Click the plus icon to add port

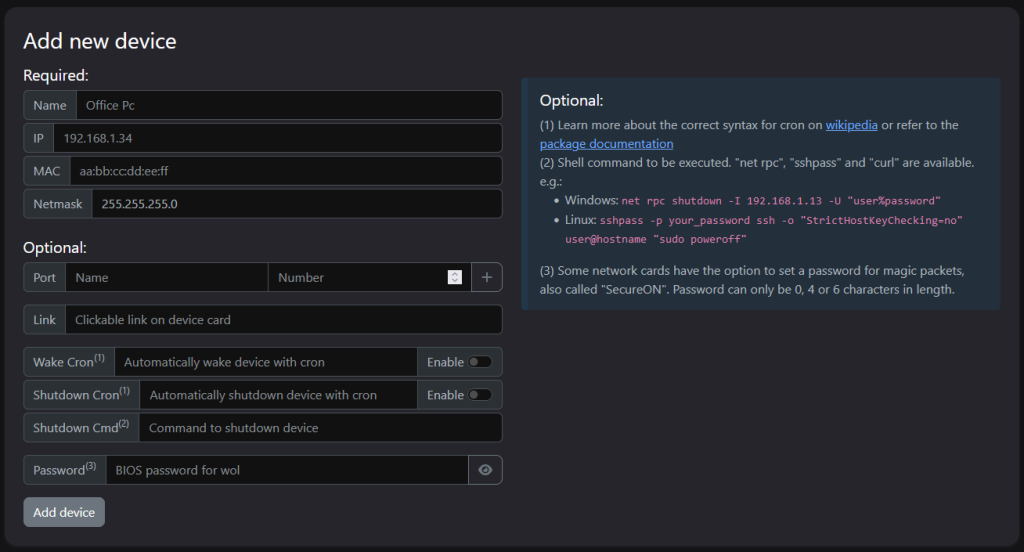tap(487, 277)
